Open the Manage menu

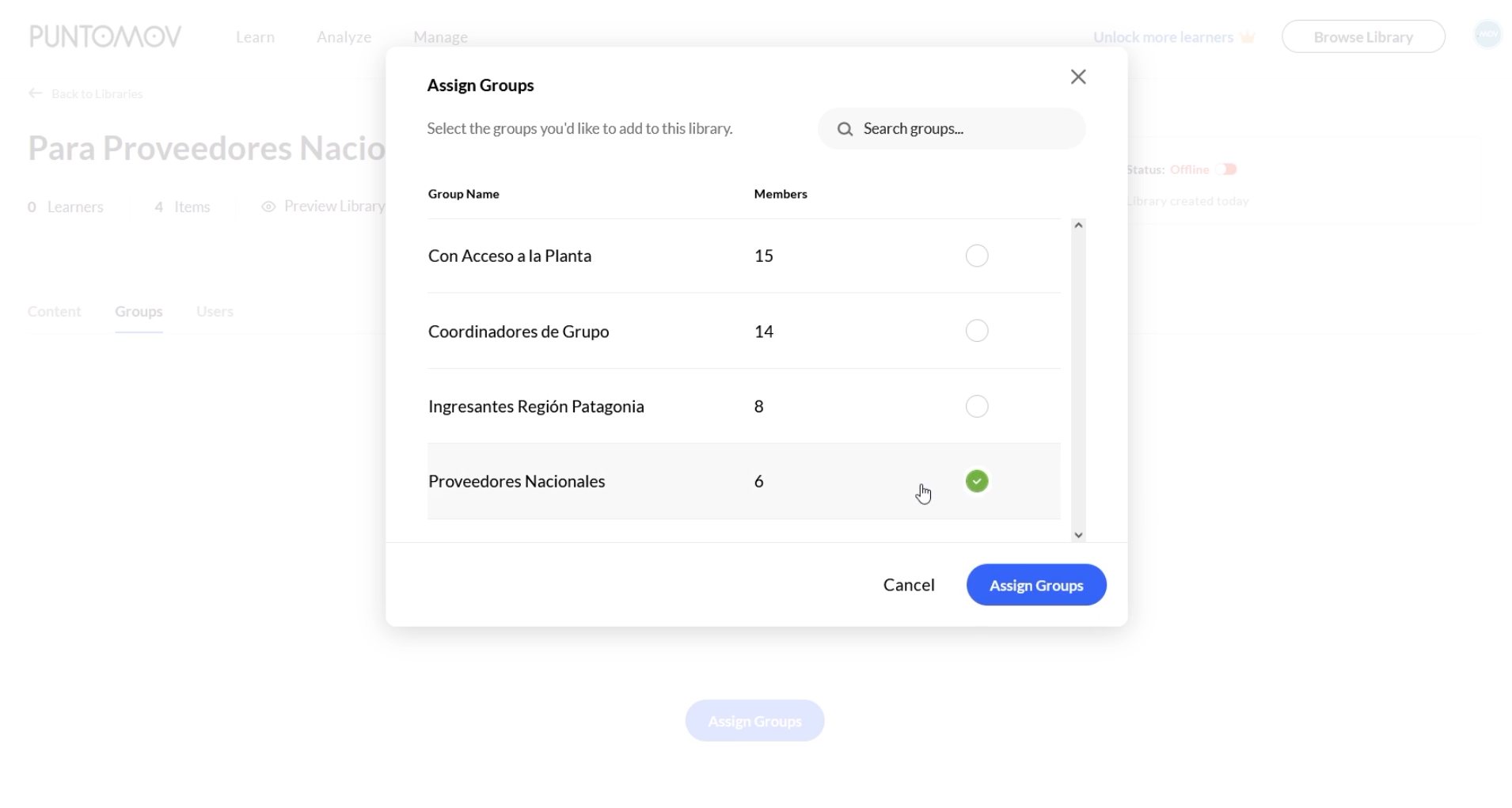point(440,37)
